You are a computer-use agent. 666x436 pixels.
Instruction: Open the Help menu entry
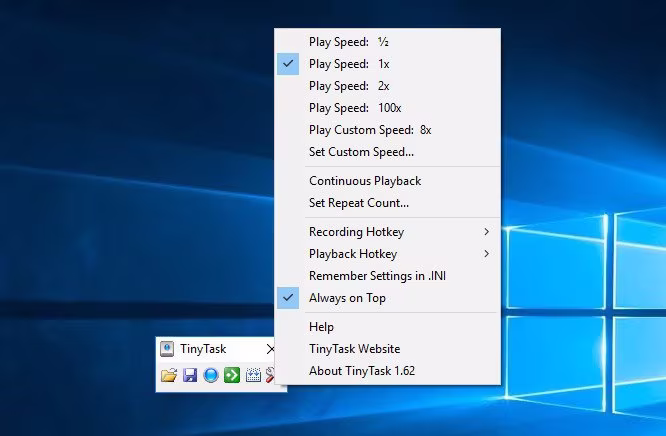(x=387, y=327)
